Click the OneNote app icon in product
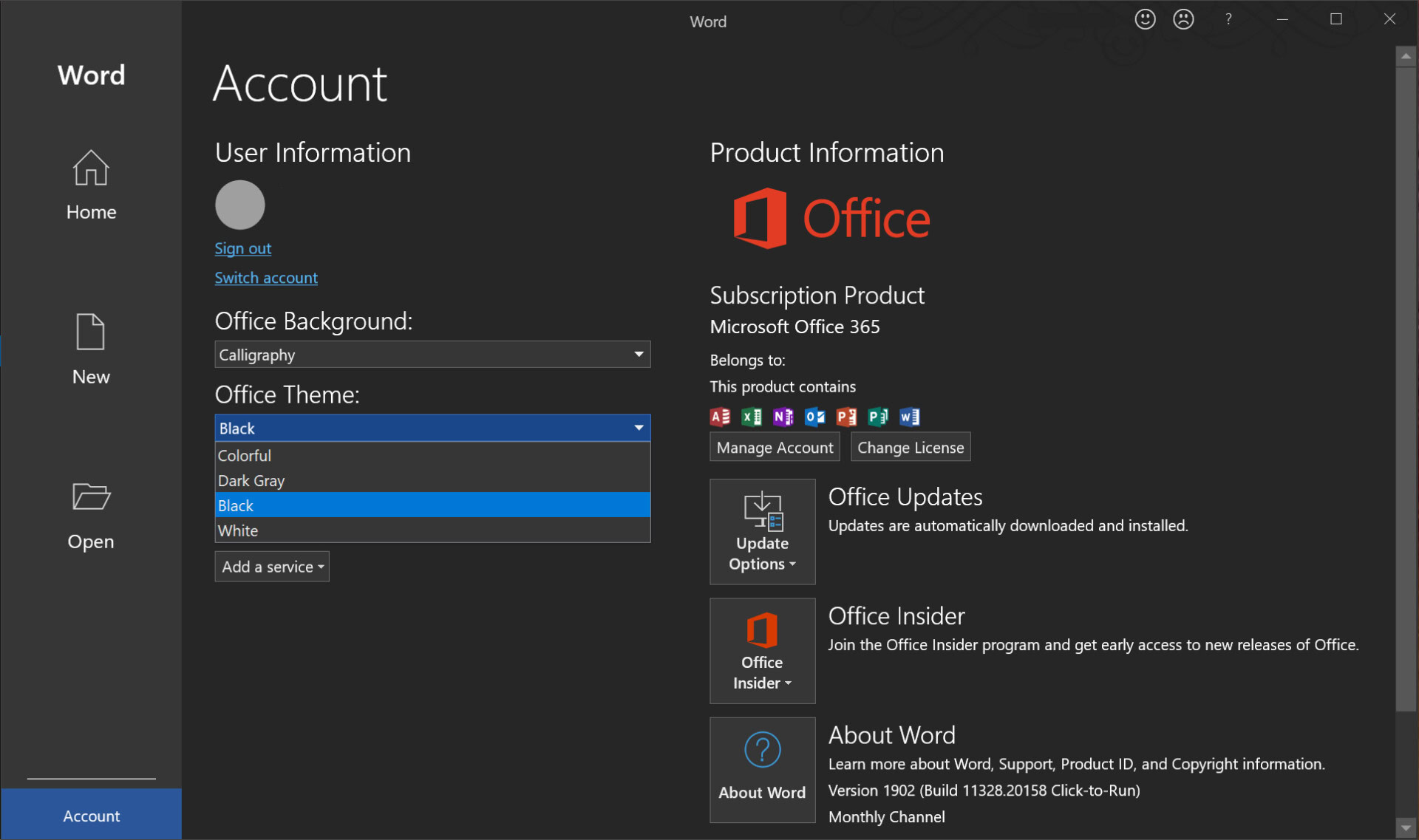This screenshot has height=840, width=1419. 782,416
